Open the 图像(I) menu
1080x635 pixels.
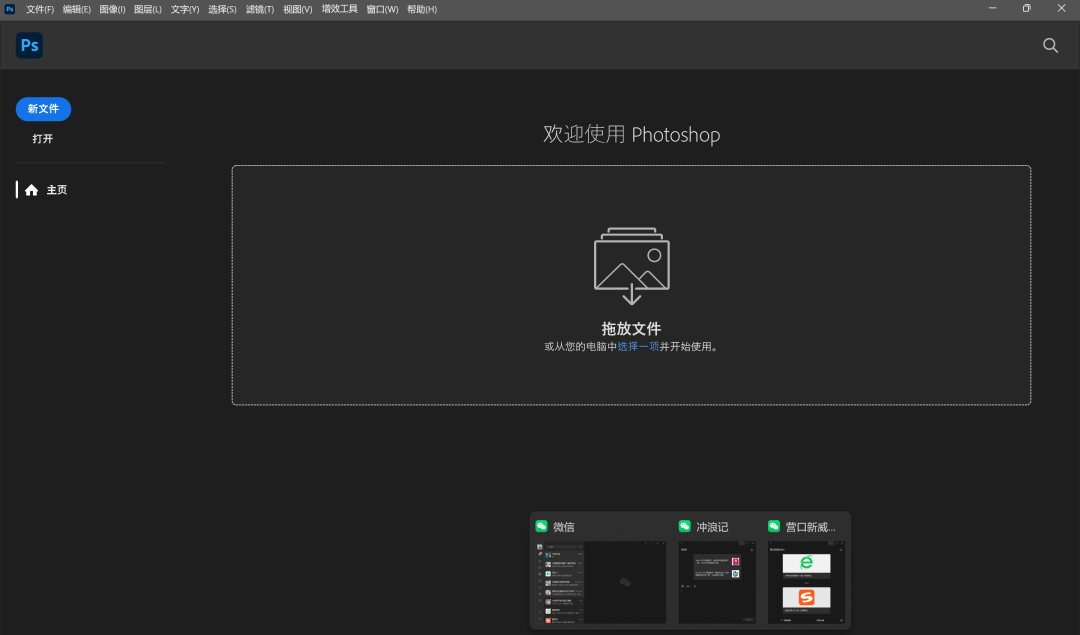point(112,10)
